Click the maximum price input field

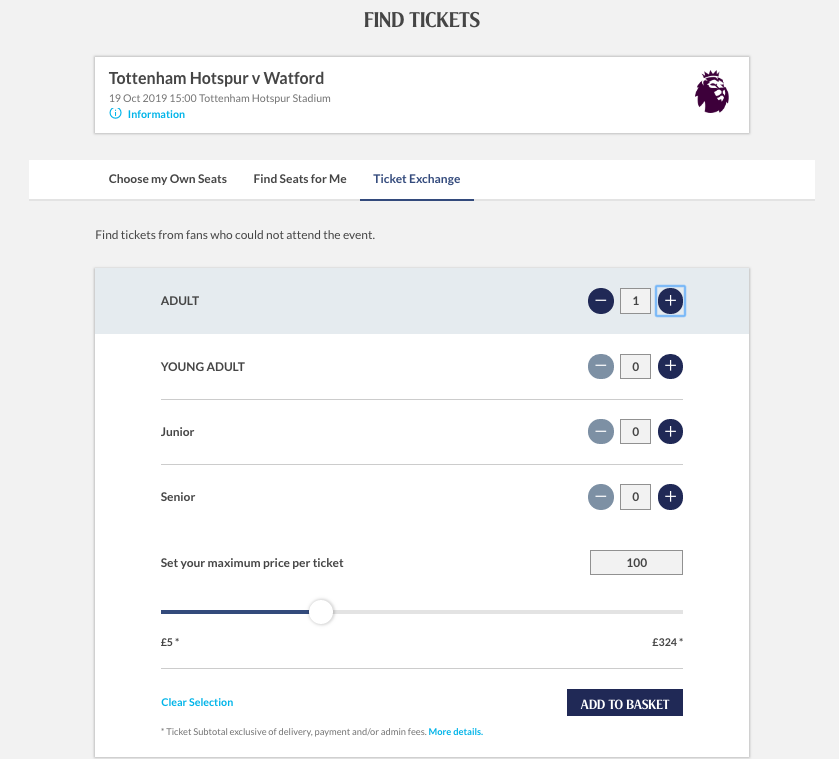tap(636, 563)
